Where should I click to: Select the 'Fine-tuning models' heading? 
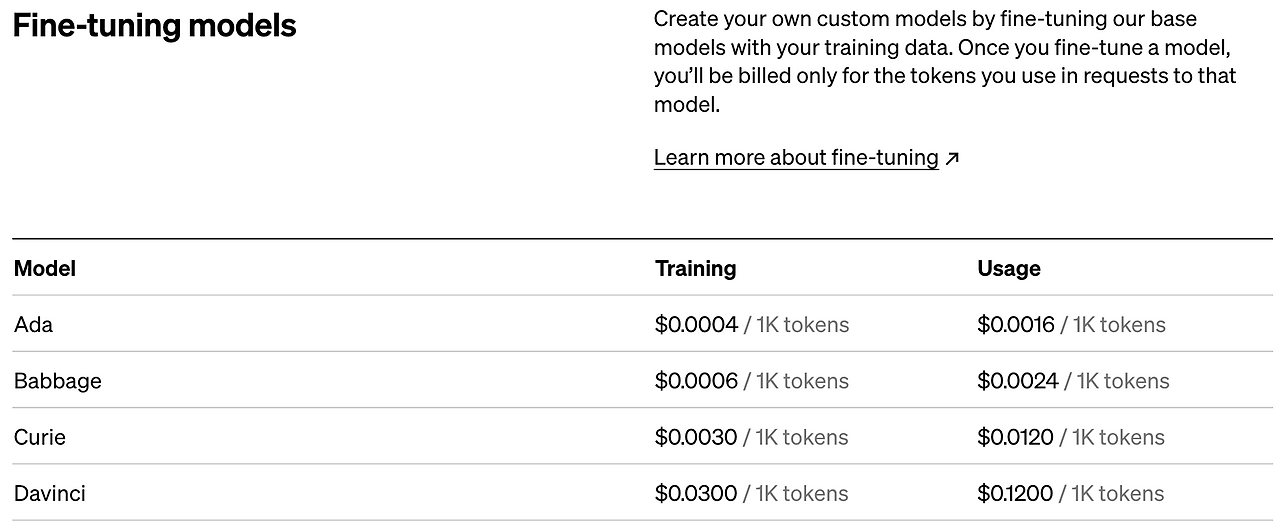pos(155,26)
